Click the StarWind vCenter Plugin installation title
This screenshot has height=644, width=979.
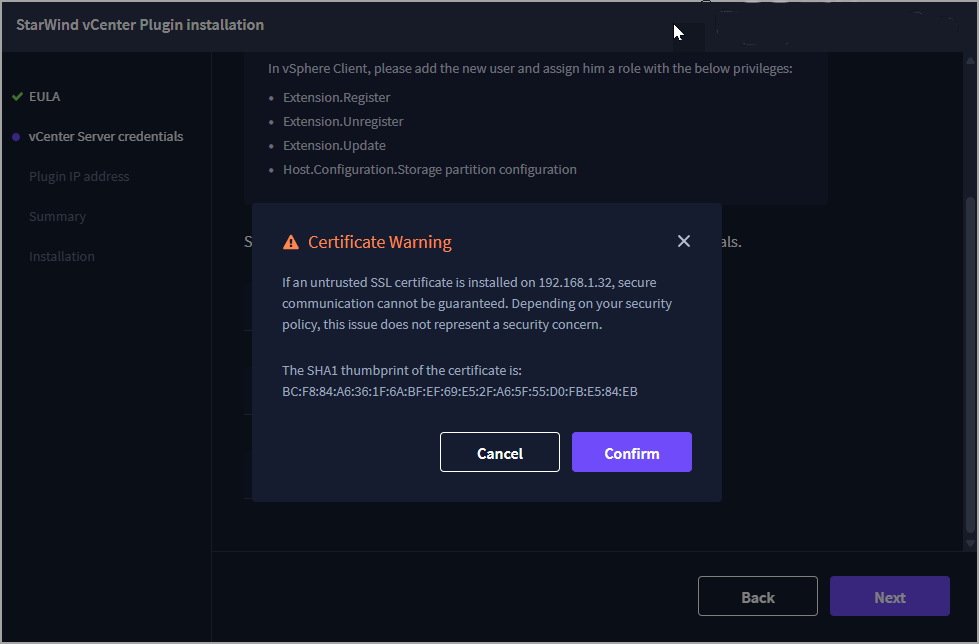(140, 25)
